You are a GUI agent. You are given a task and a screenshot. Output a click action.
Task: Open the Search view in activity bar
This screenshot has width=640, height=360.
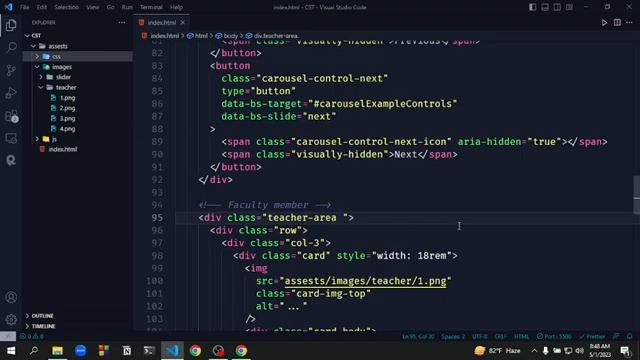pyautogui.click(x=11, y=47)
